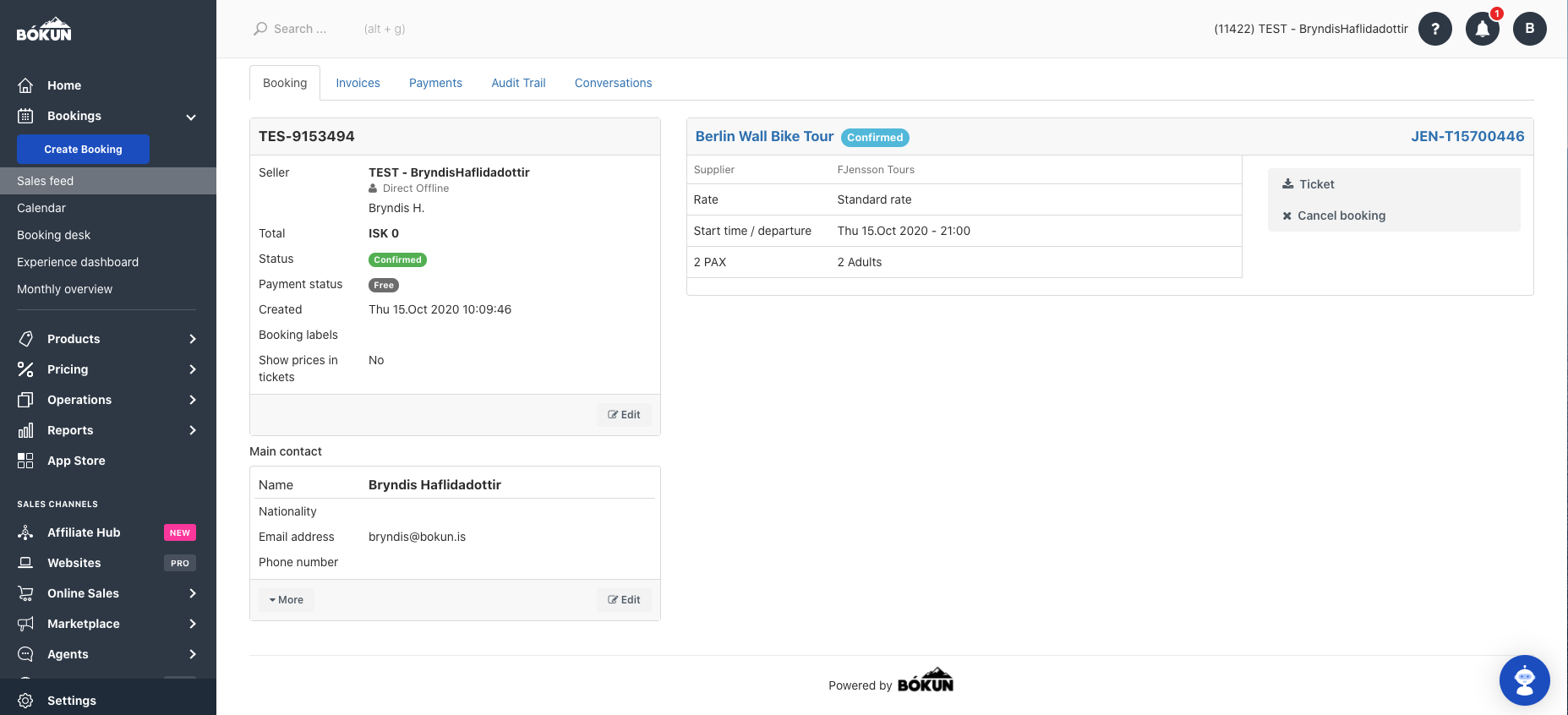Open the Home icon in sidebar
1568x715 pixels.
tap(26, 85)
